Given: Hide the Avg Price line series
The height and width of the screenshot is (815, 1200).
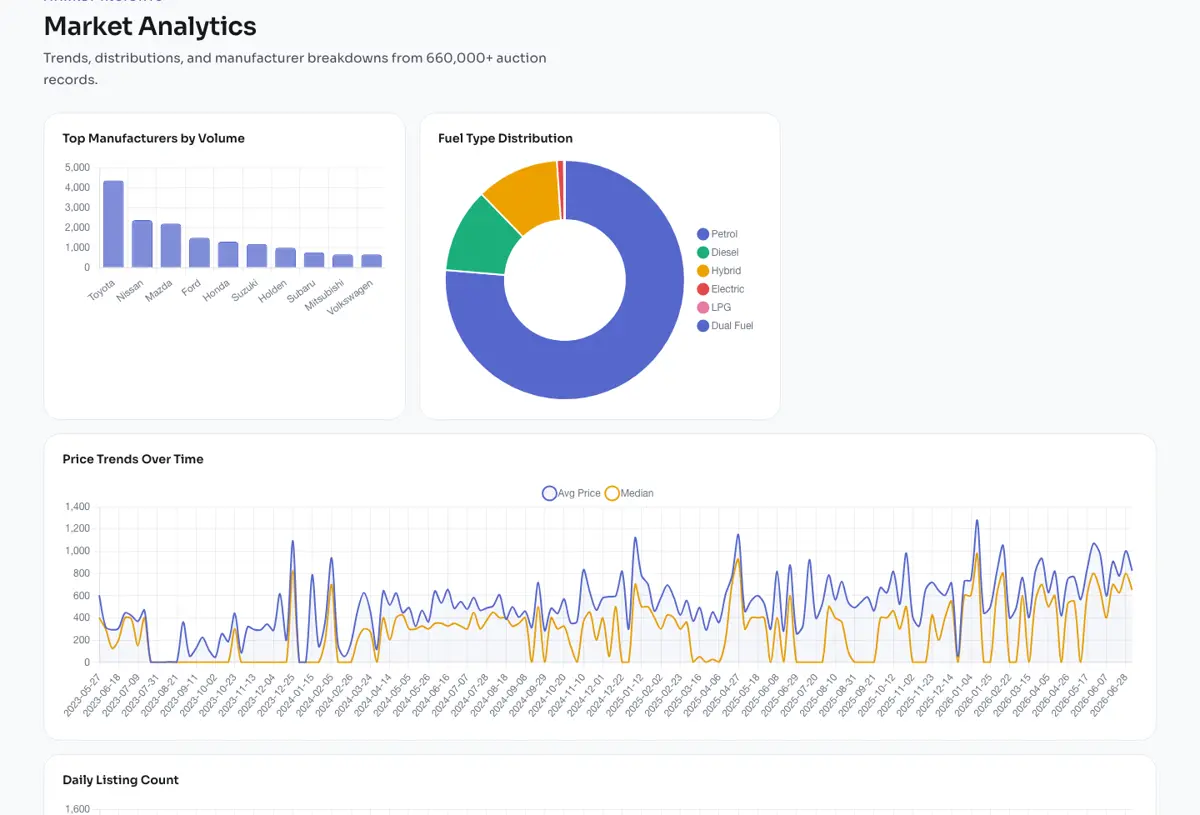Looking at the screenshot, I should coord(572,493).
